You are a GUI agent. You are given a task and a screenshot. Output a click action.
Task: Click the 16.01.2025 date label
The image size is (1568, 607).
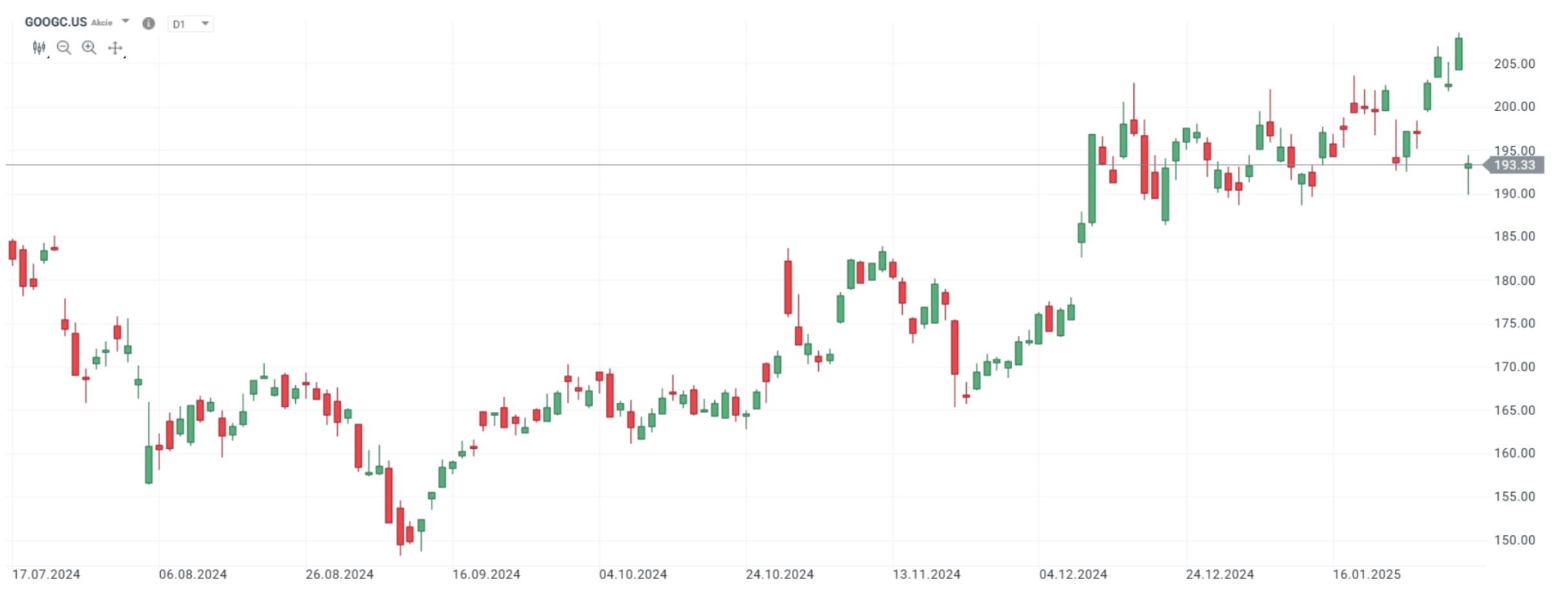[1367, 574]
